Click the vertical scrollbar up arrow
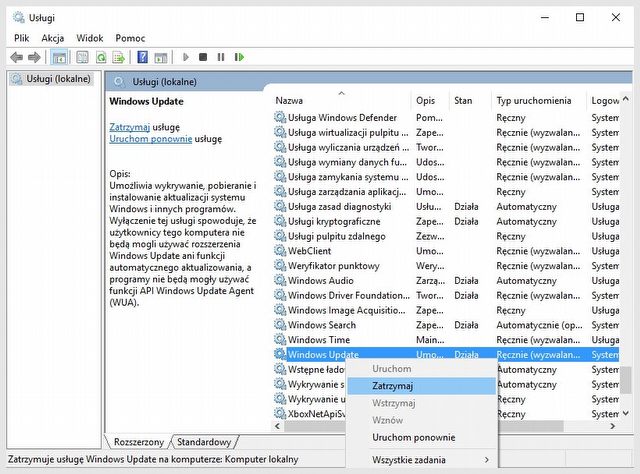The image size is (640, 474). (x=626, y=99)
